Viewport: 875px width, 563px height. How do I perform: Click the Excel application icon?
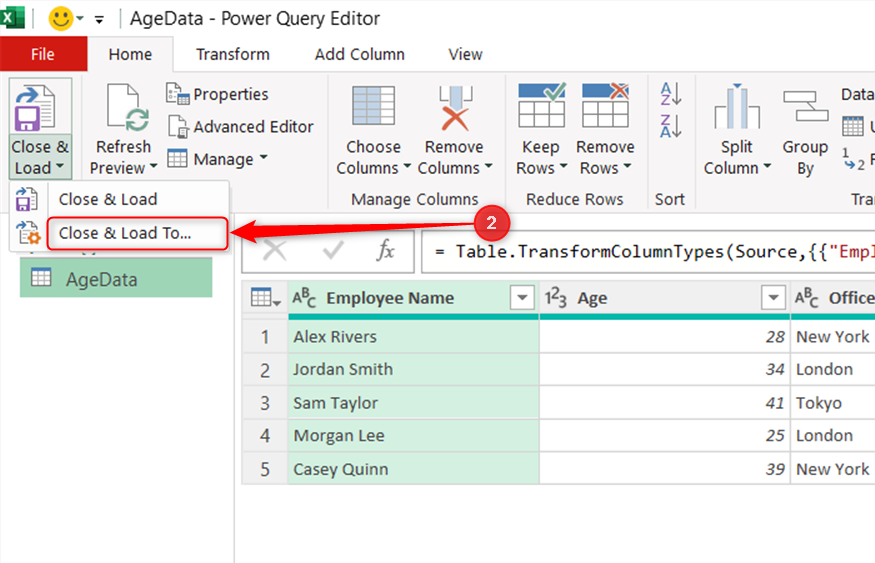coord(12,18)
